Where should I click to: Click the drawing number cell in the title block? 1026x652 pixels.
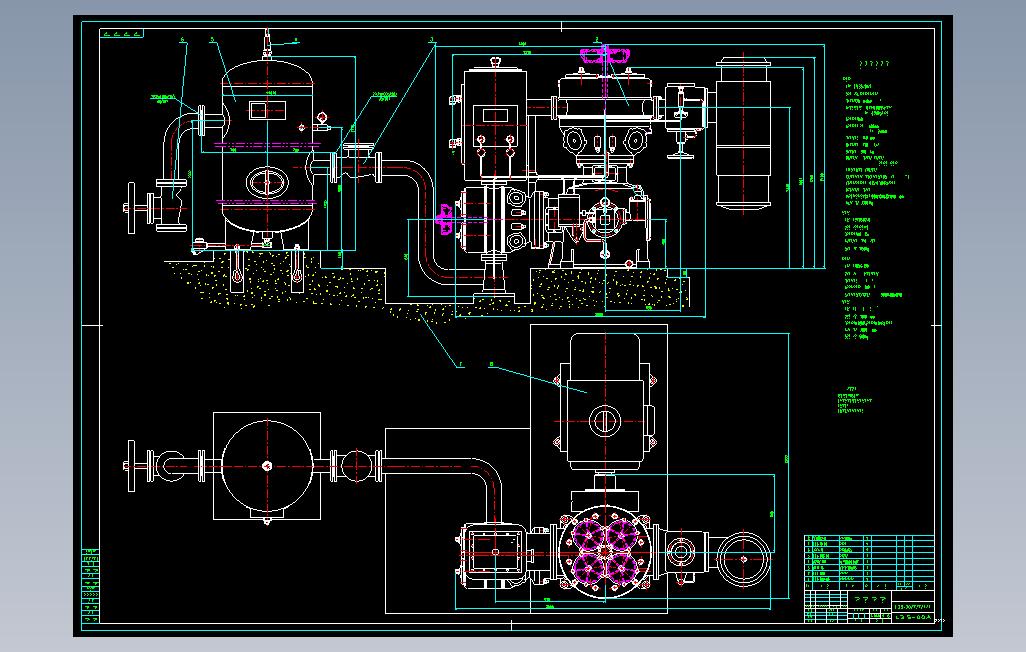coord(913,617)
